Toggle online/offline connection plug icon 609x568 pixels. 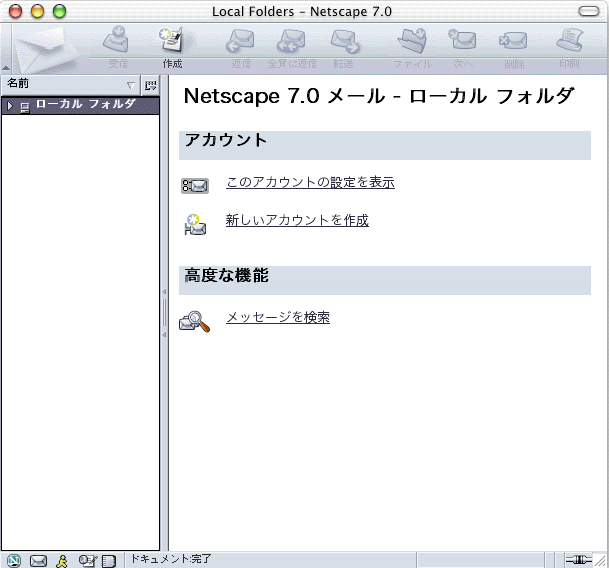(x=579, y=560)
